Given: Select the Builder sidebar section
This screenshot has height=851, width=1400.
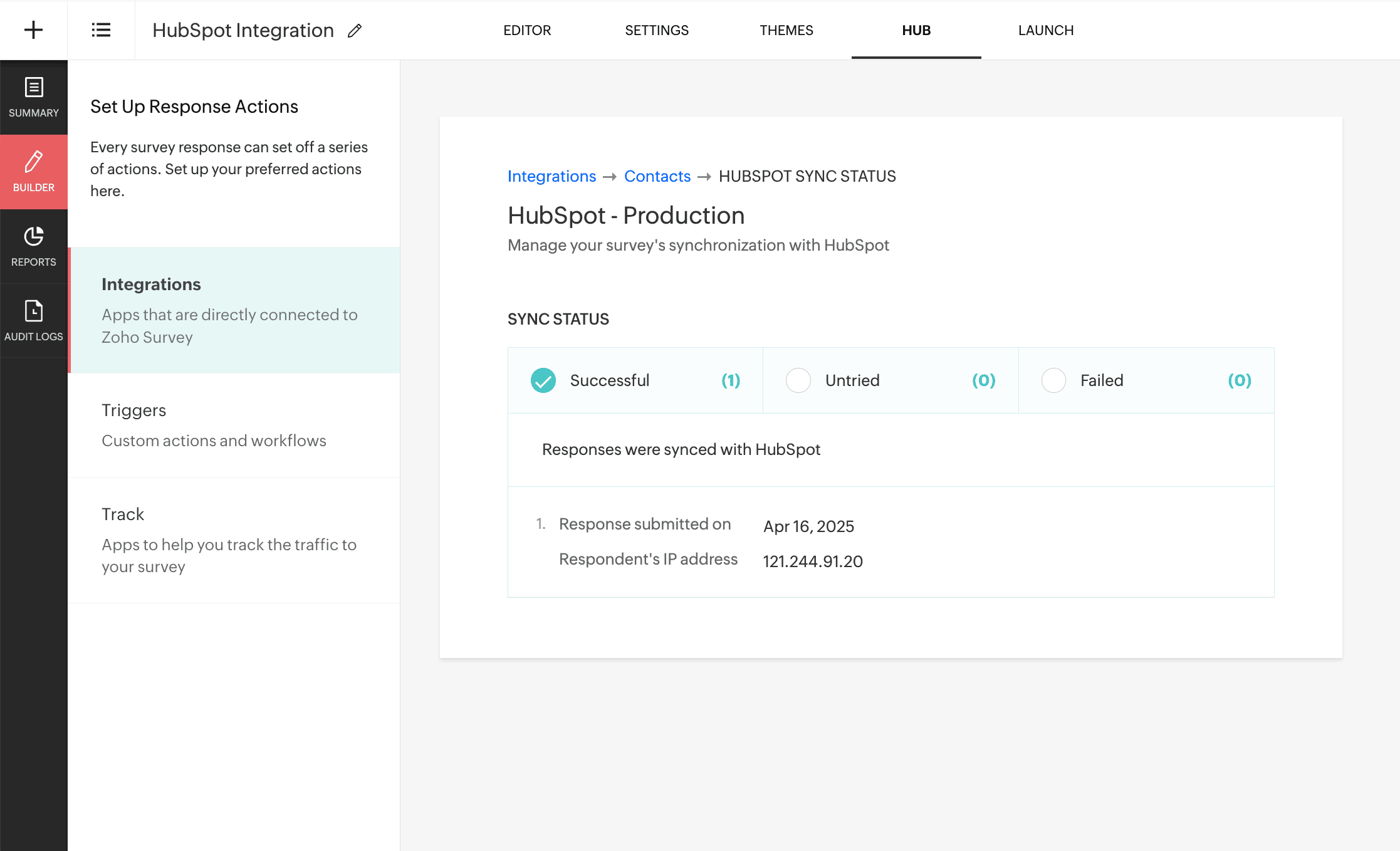Looking at the screenshot, I should (34, 172).
